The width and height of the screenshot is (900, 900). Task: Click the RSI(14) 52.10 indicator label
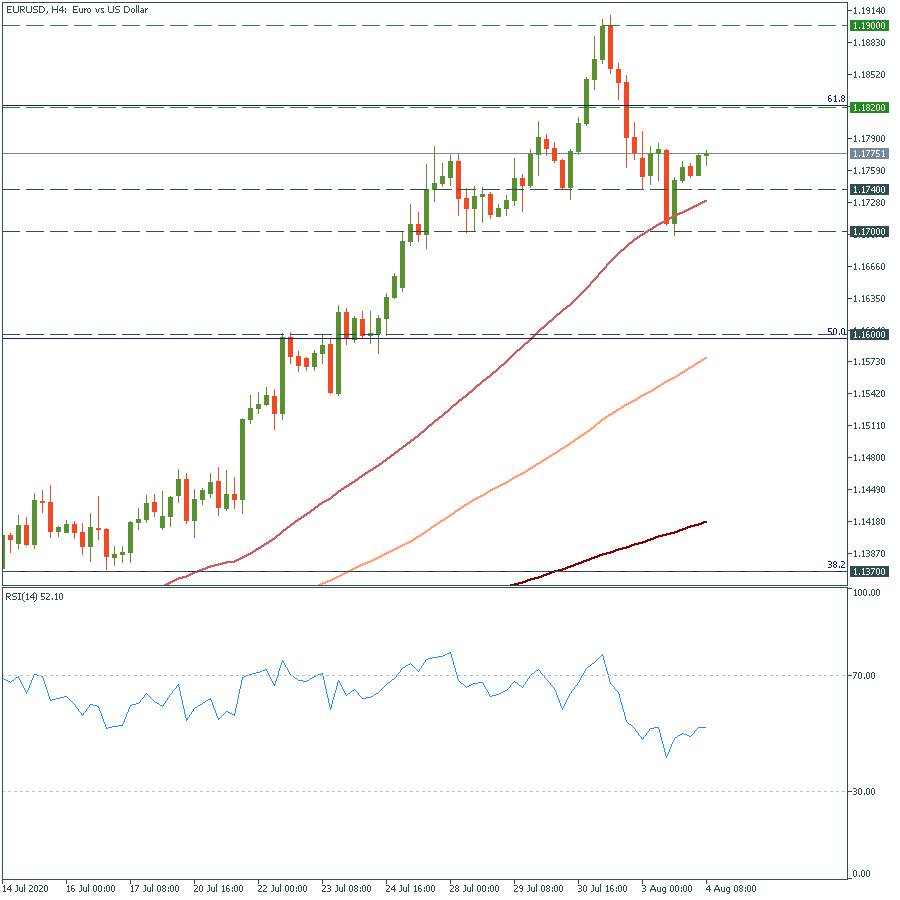[34, 597]
